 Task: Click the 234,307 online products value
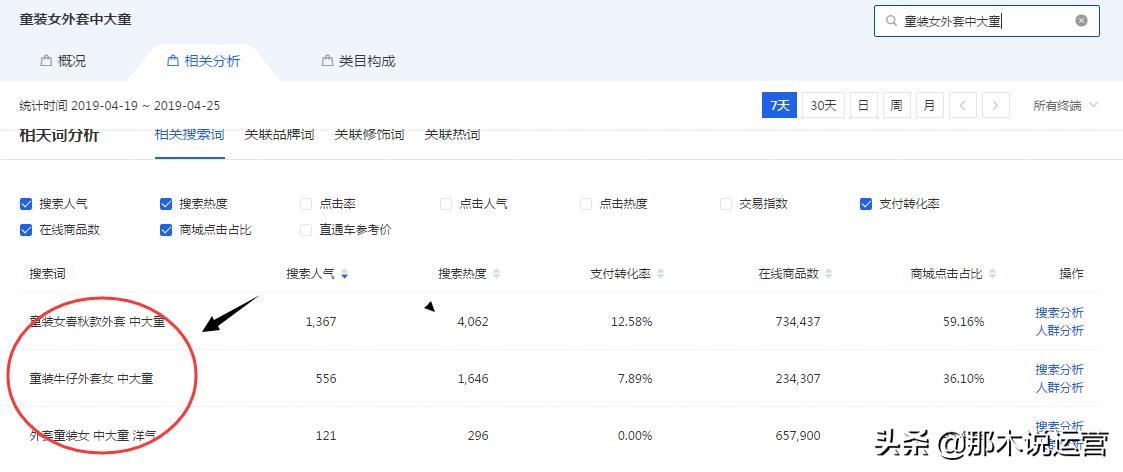pos(798,379)
